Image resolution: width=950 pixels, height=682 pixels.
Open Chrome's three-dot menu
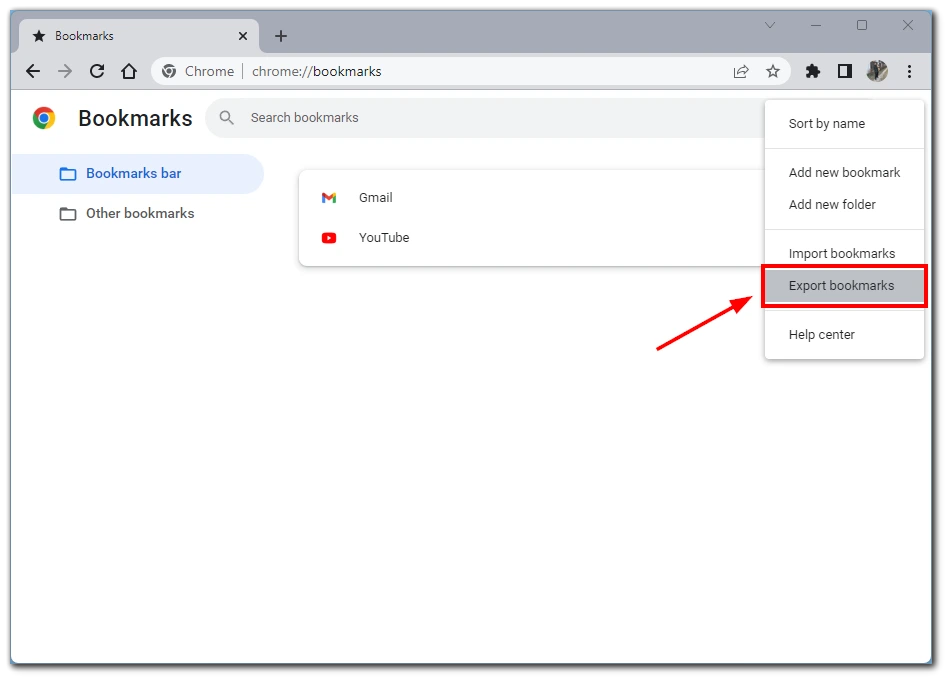909,71
